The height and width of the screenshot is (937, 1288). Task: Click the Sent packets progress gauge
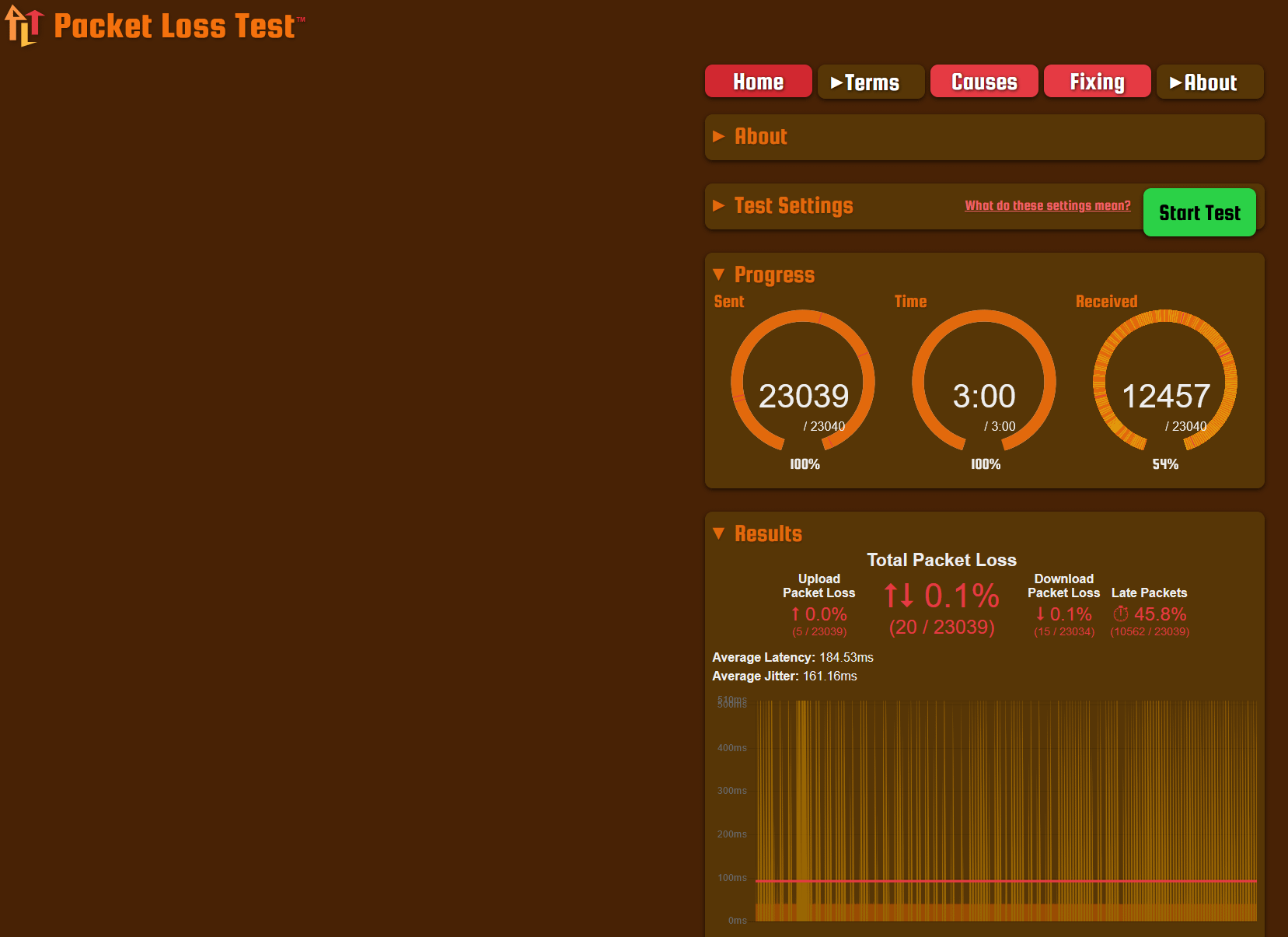coord(803,381)
